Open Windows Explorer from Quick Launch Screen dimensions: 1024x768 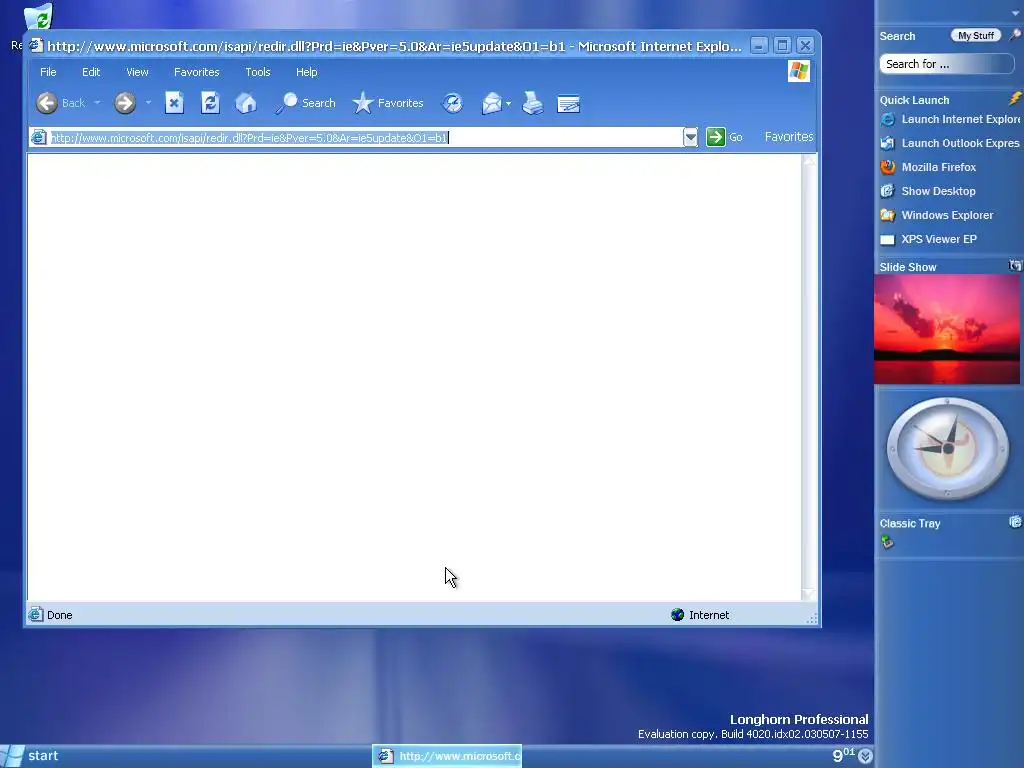[x=936, y=216]
